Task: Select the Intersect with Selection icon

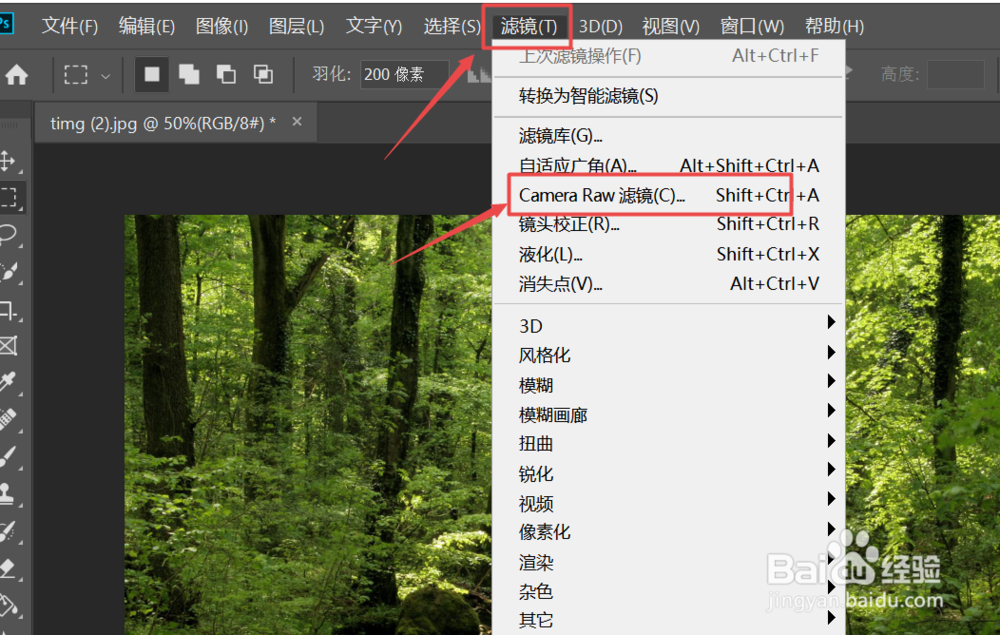Action: [263, 75]
